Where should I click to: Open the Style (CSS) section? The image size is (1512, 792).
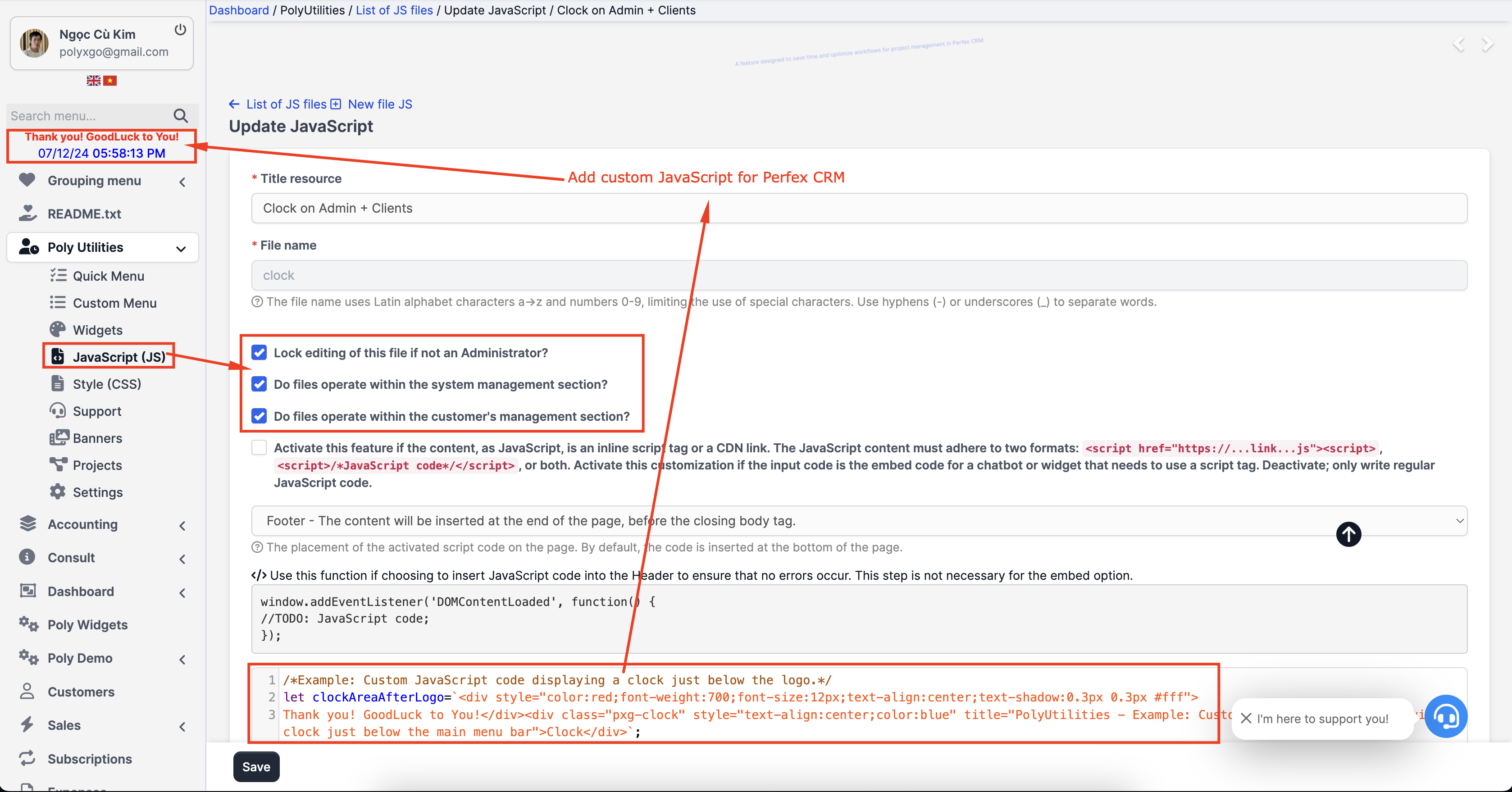coord(107,383)
